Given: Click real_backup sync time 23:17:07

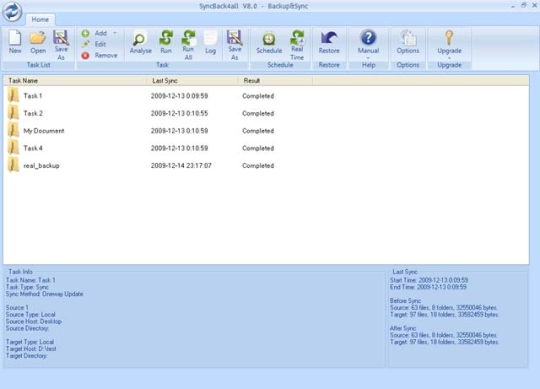Looking at the screenshot, I should pos(181,166).
